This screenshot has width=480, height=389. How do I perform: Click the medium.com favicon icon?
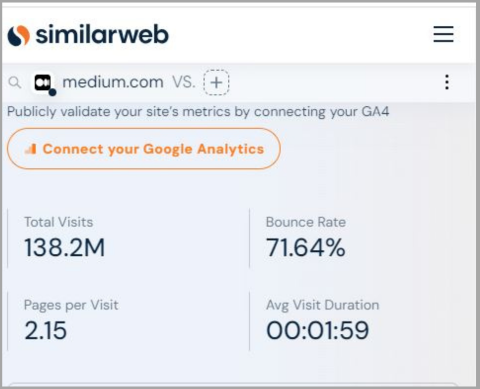44,83
